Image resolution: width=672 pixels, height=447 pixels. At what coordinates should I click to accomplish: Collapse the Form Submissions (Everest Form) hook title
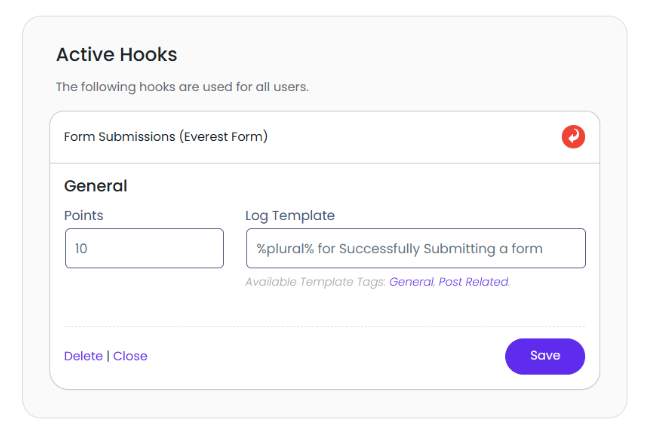coord(166,137)
